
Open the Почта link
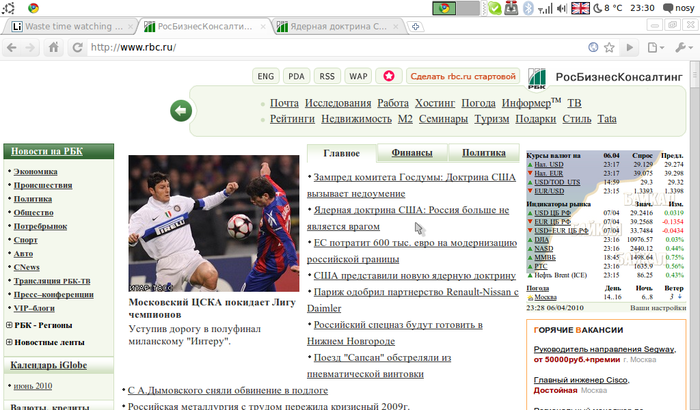tap(284, 103)
